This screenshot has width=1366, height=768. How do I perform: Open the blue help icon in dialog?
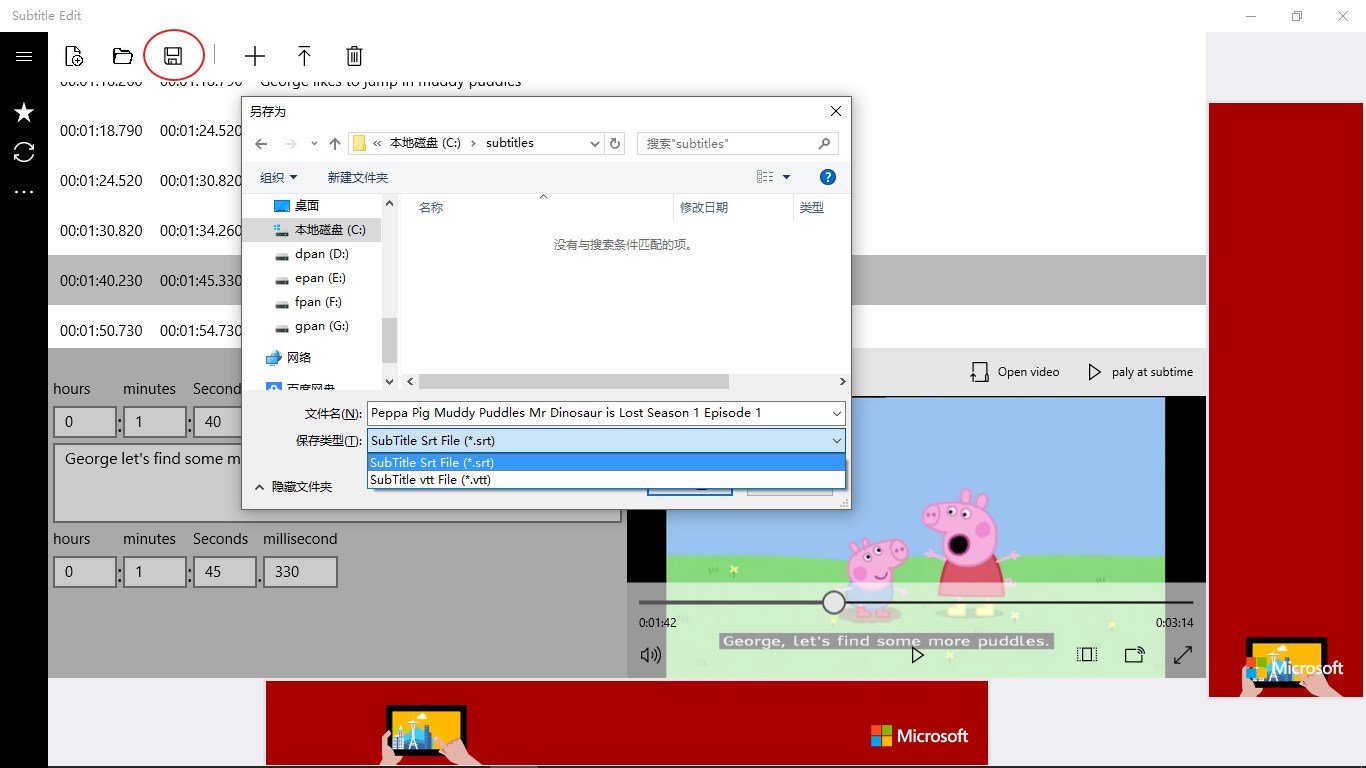coord(827,177)
